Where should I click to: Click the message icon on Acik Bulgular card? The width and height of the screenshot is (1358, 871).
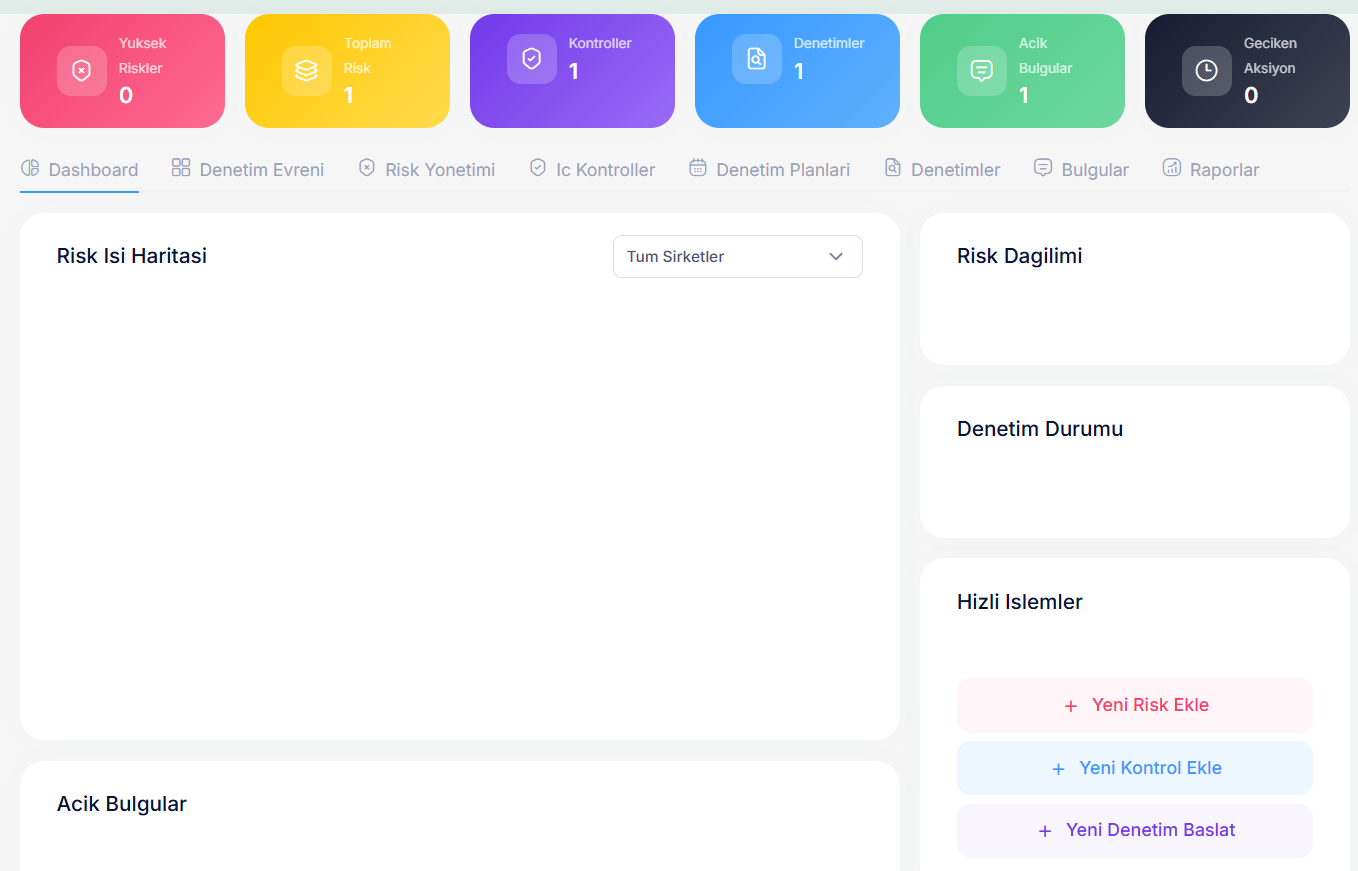pyautogui.click(x=981, y=71)
